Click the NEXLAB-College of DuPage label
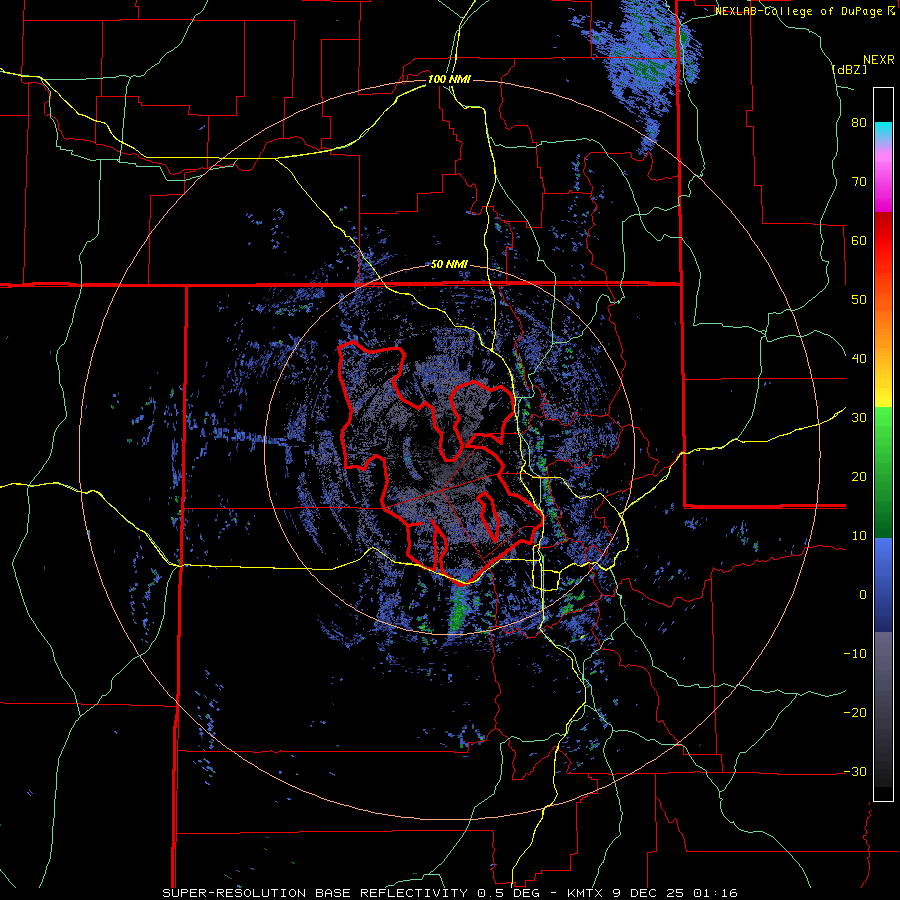 coord(800,11)
